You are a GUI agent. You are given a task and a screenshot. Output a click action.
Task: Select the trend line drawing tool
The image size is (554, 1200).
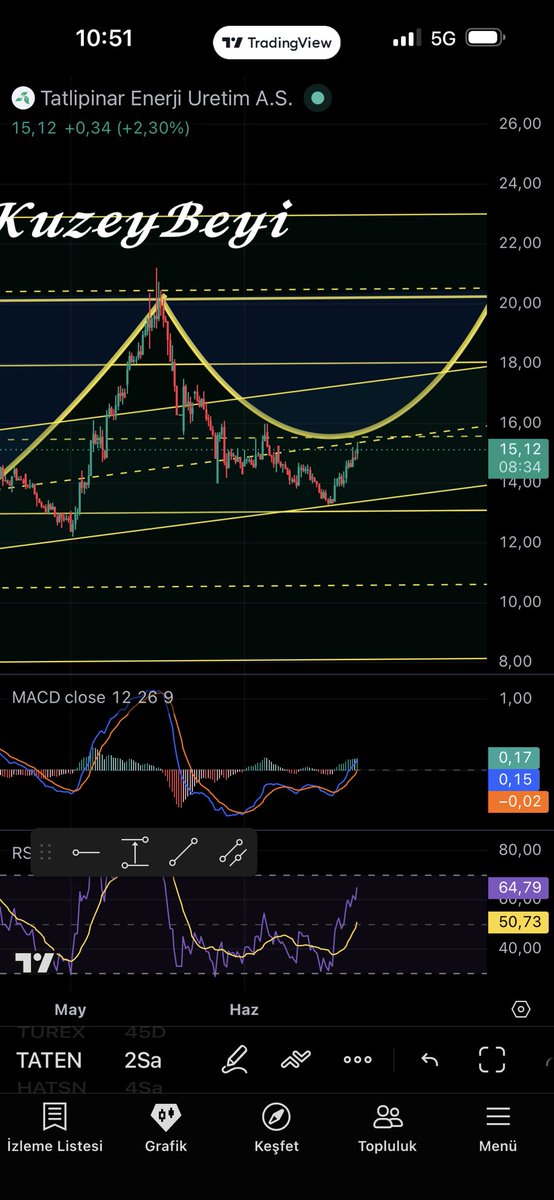tap(183, 853)
